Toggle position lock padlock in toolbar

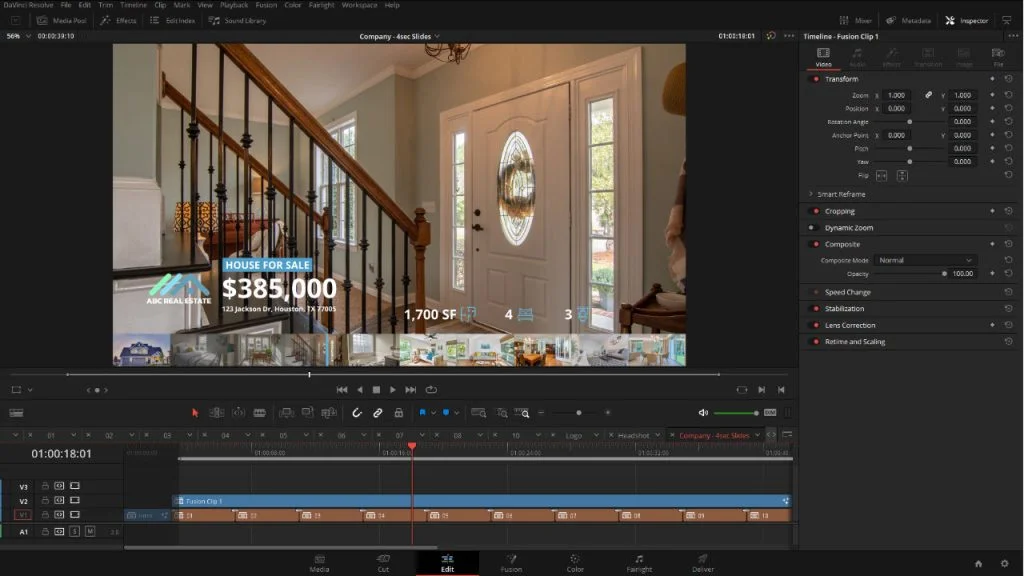tap(398, 413)
